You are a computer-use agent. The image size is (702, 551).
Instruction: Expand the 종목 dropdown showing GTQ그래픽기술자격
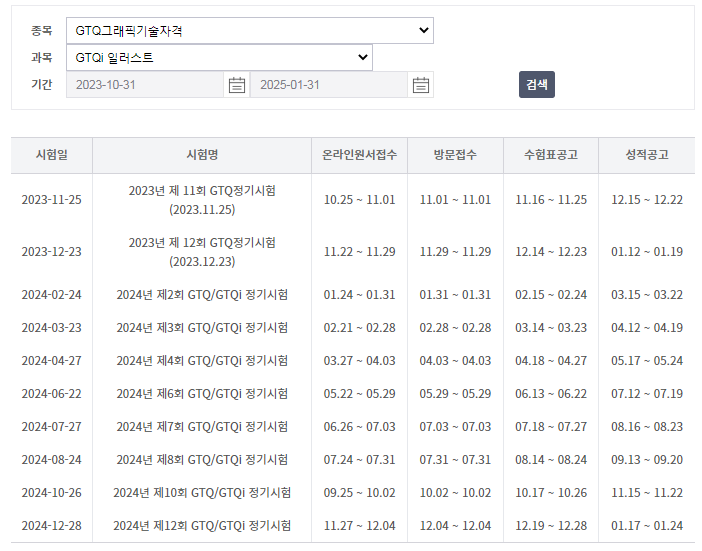[249, 31]
